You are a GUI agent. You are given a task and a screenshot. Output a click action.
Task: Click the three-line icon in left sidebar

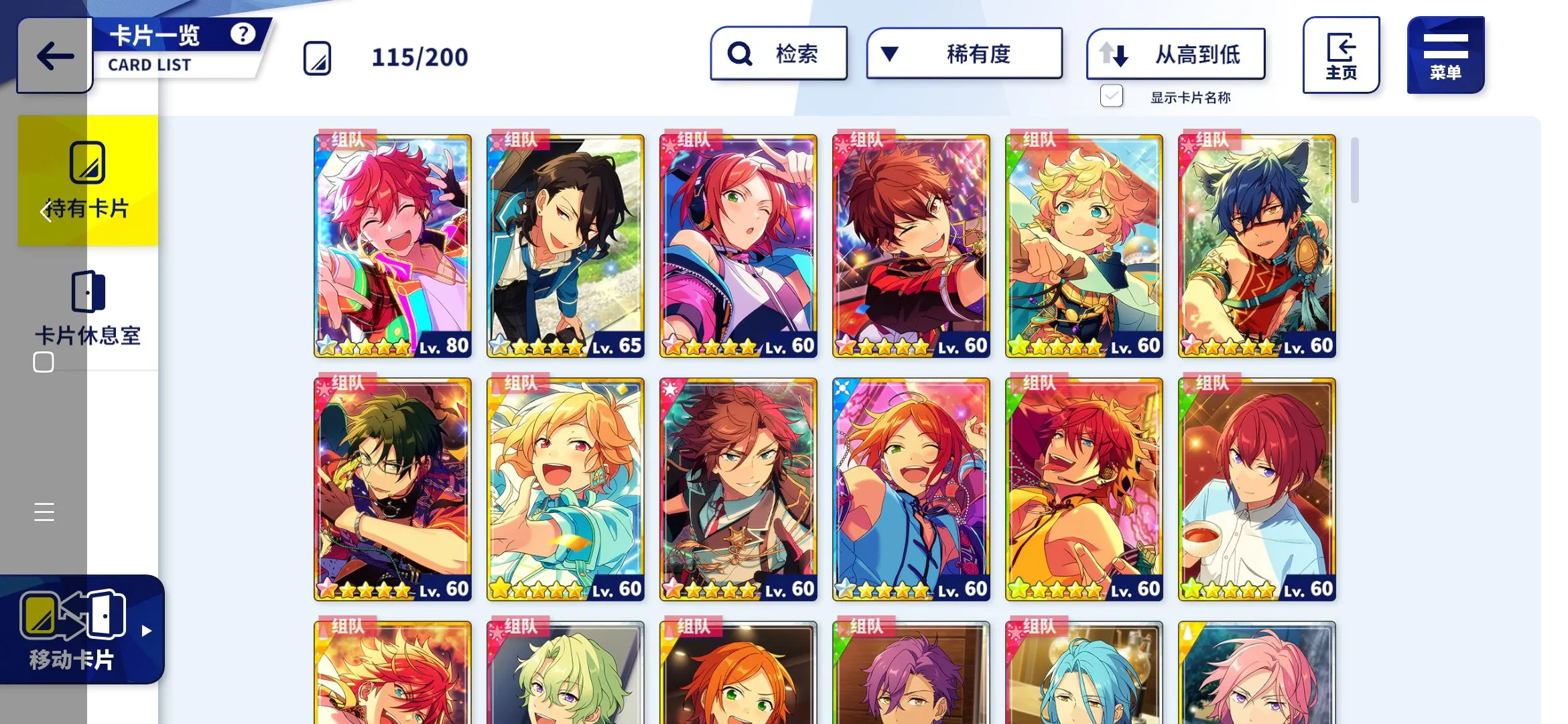44,512
